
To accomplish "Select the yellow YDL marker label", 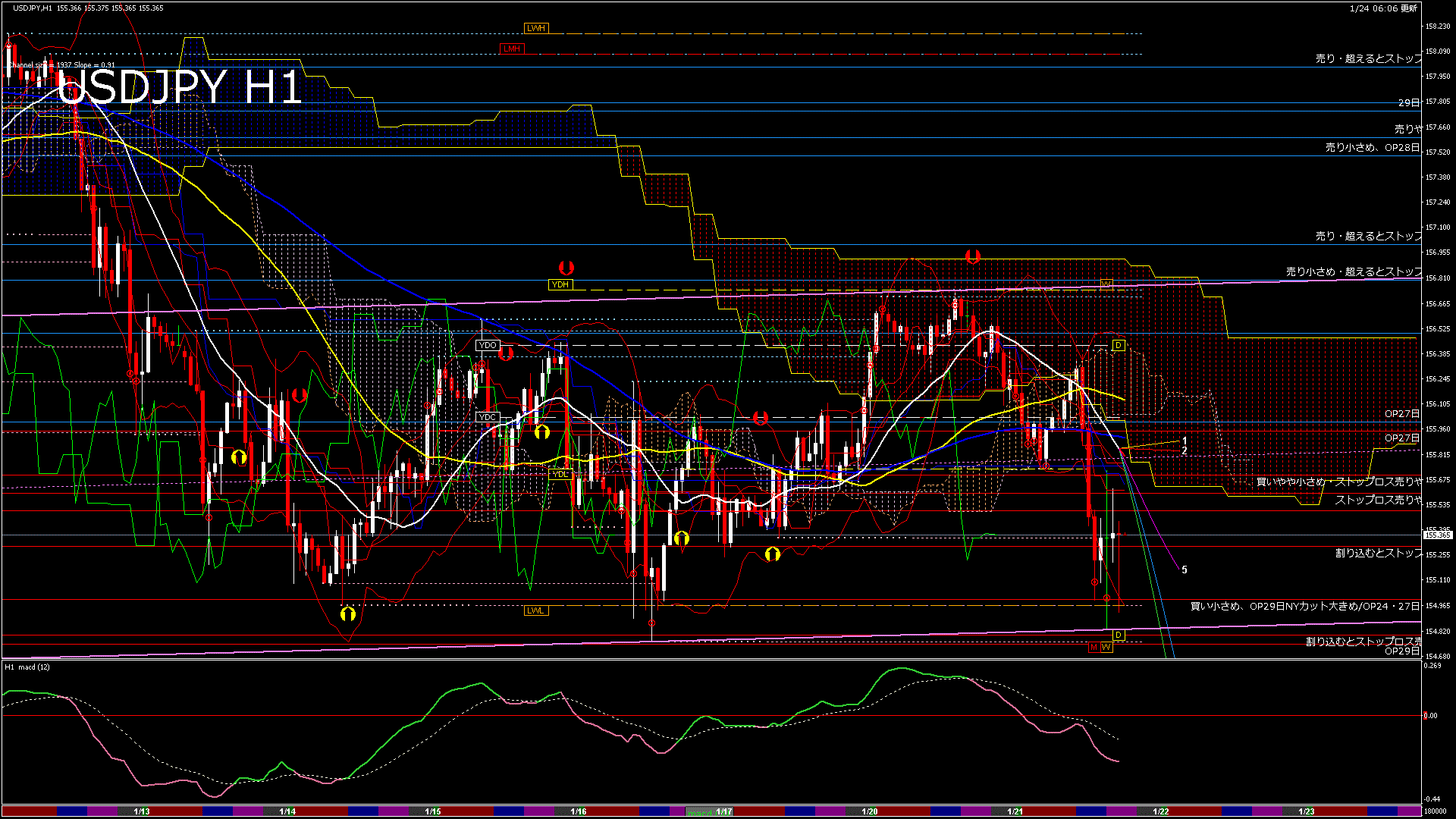I will (x=560, y=474).
